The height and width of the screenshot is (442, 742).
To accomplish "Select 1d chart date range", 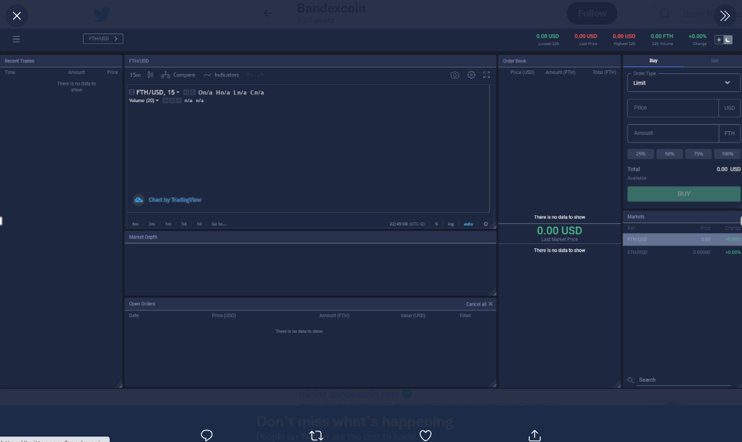I will [199, 224].
